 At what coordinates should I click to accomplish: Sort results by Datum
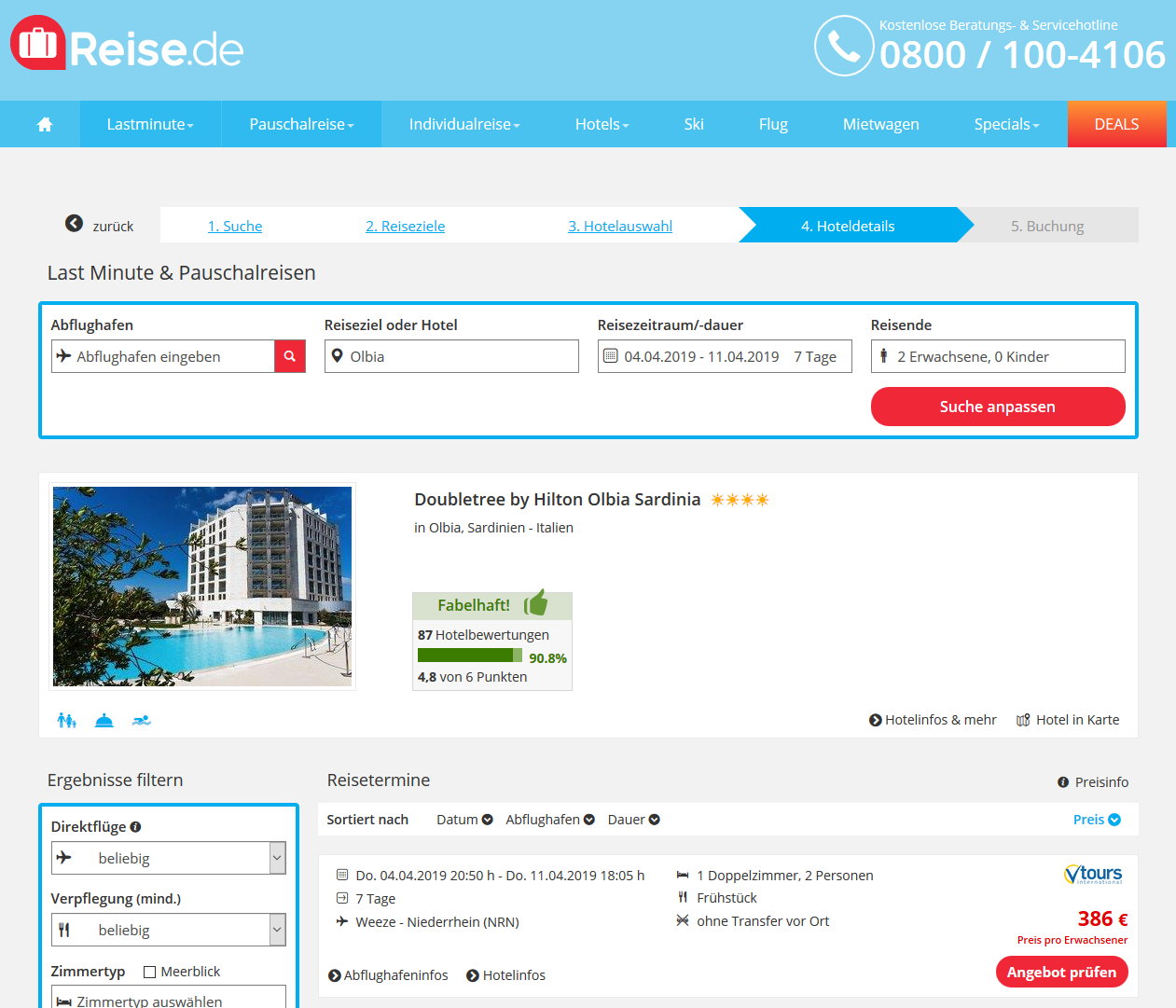464,820
